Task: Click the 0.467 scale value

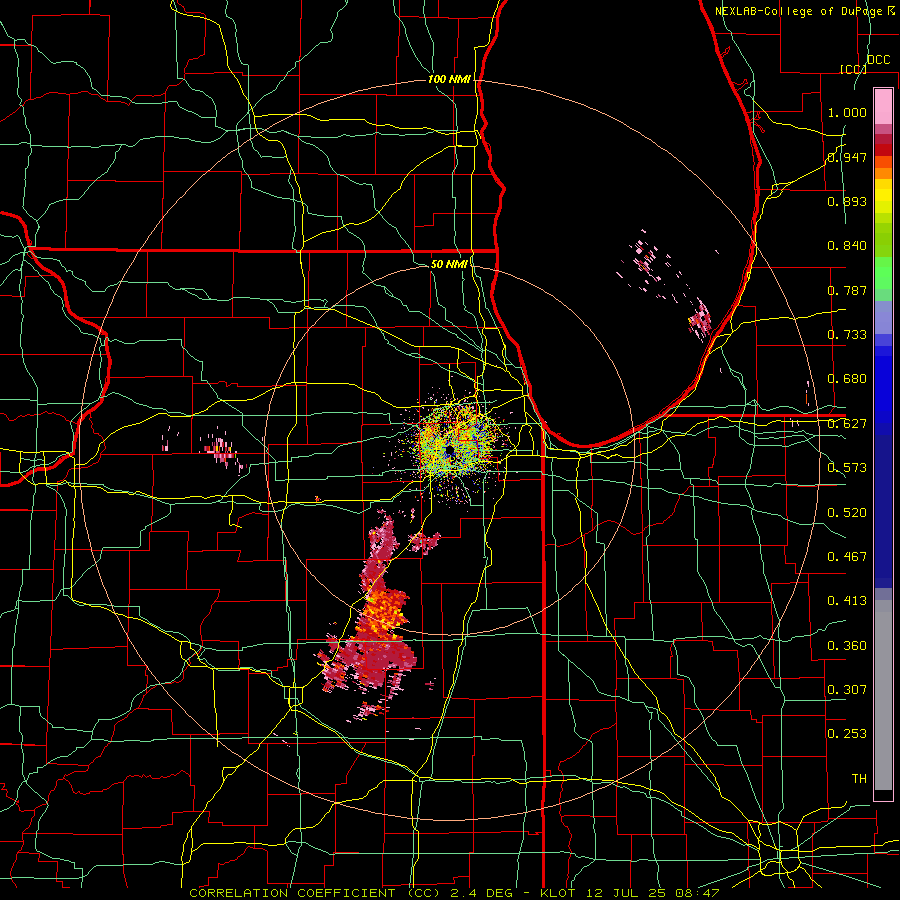Action: coord(847,557)
